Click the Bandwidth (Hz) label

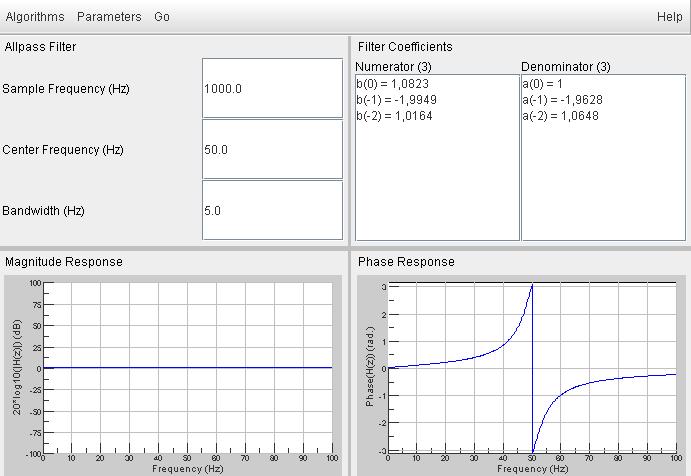click(43, 211)
